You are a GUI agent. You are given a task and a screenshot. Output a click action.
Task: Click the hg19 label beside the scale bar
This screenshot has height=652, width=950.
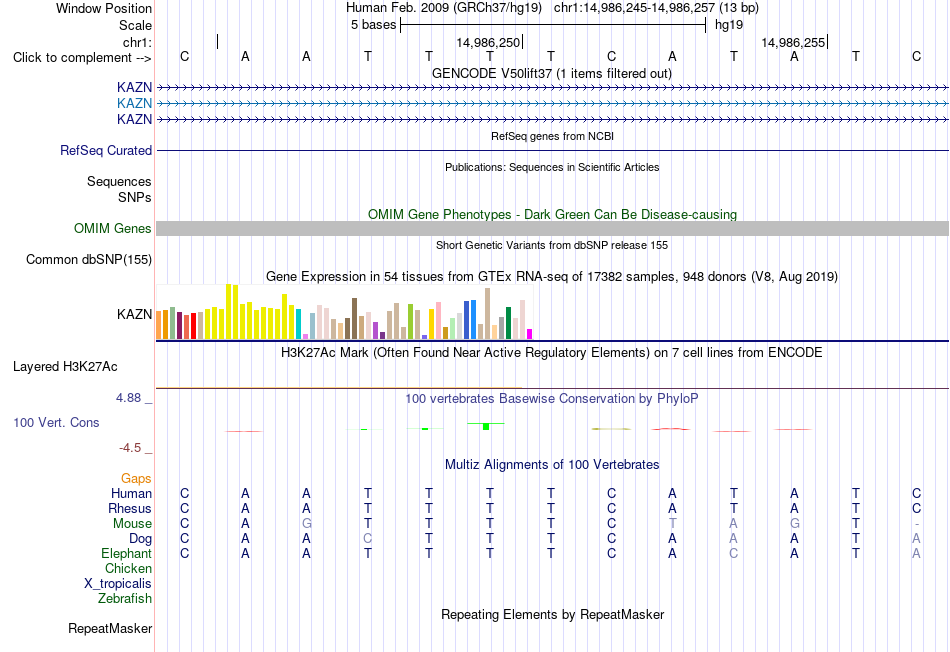click(729, 25)
